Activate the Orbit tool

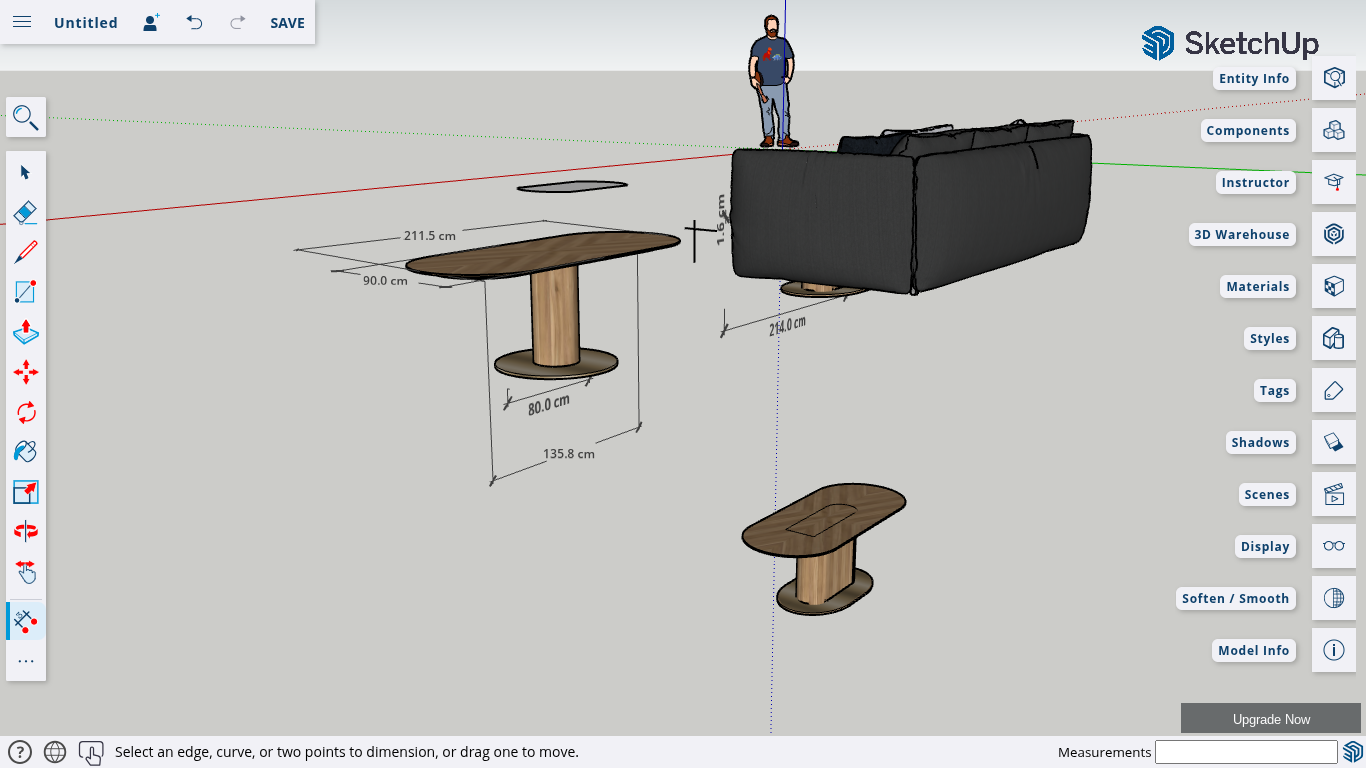click(x=26, y=531)
